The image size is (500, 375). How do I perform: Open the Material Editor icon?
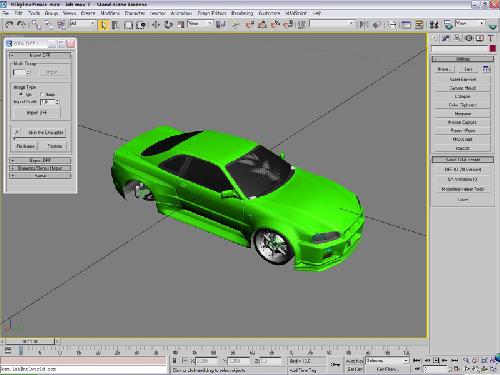pos(434,25)
